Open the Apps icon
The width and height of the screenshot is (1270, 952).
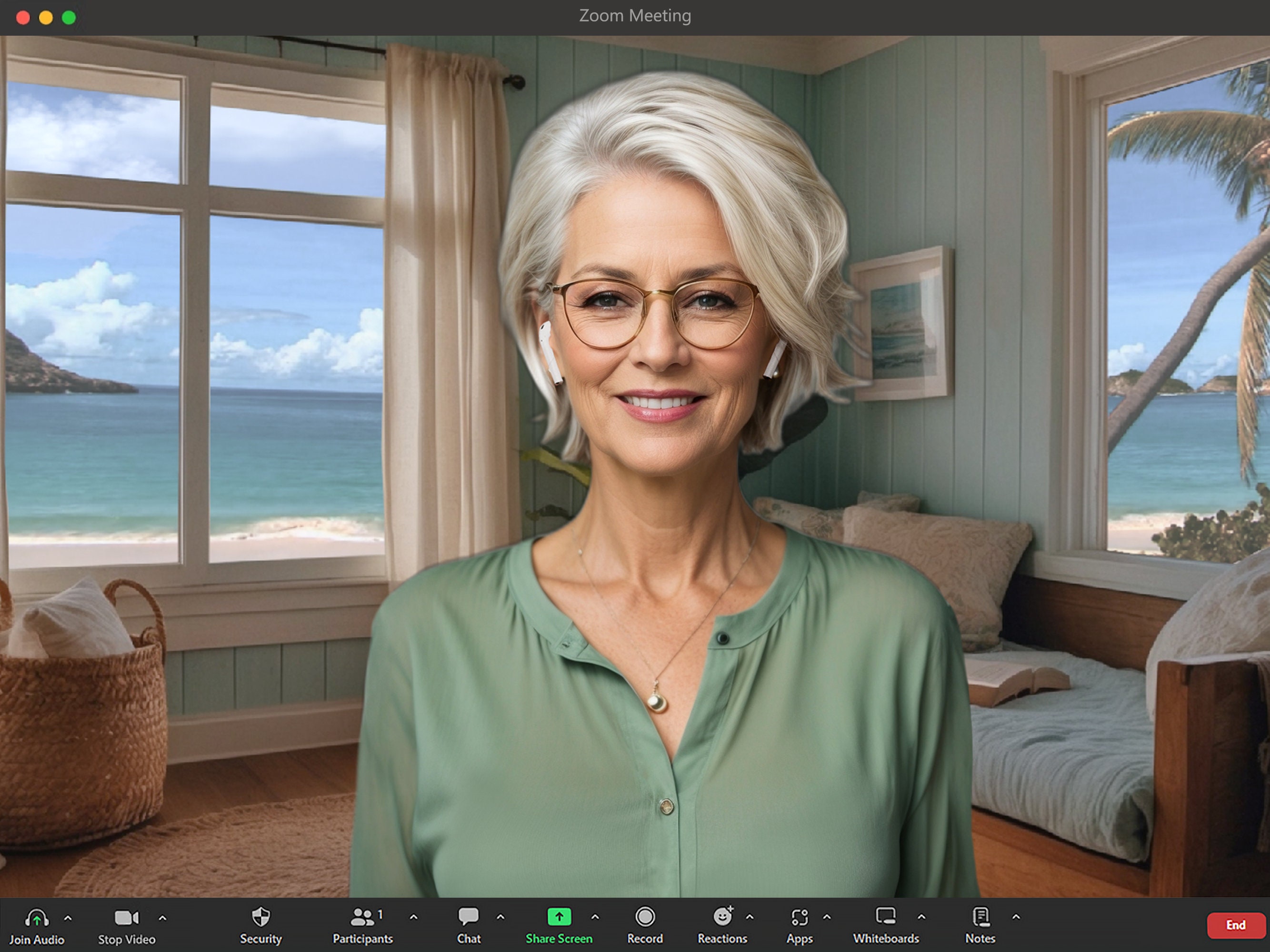click(x=799, y=917)
